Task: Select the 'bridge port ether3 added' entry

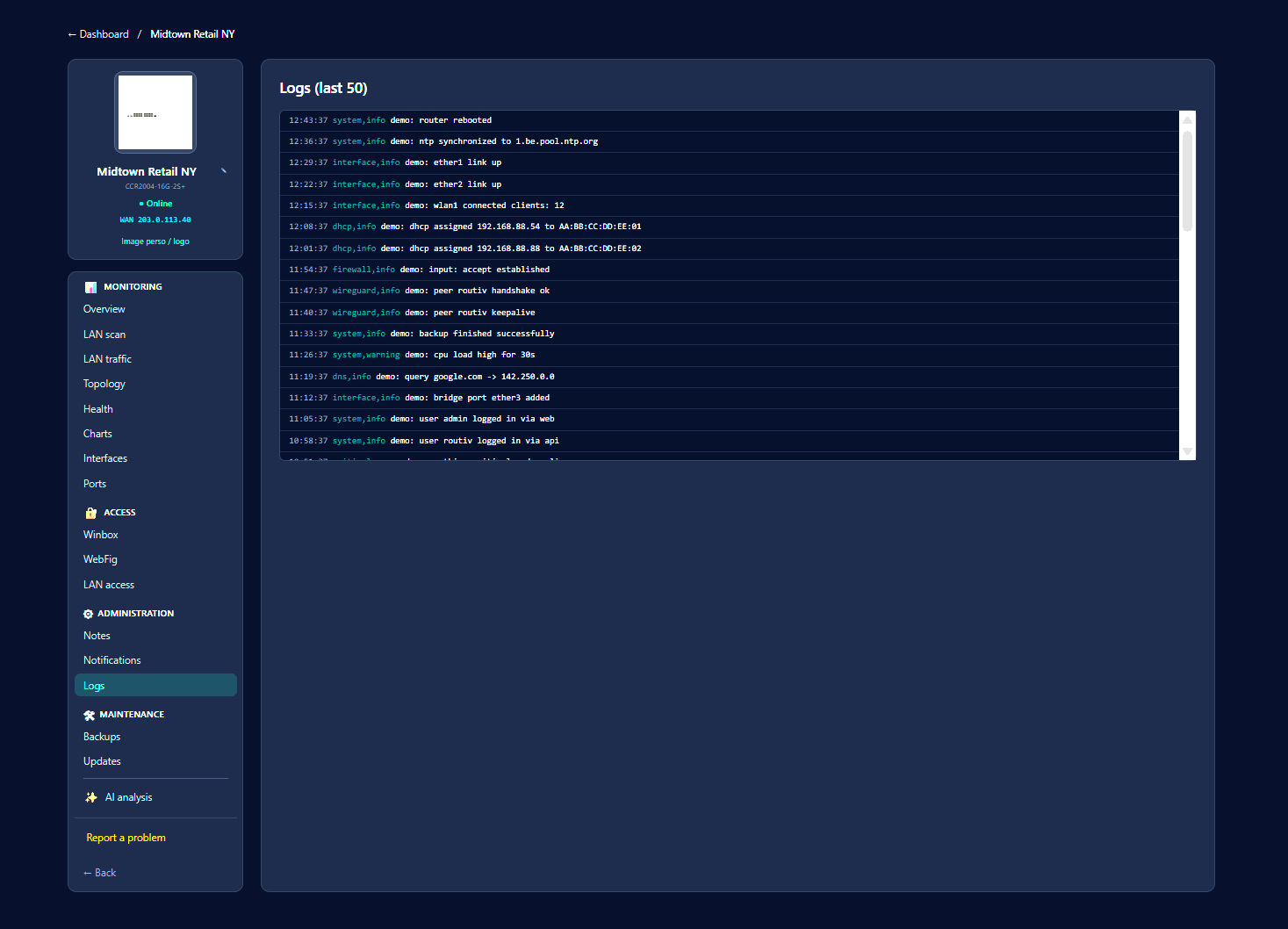Action: [x=730, y=398]
